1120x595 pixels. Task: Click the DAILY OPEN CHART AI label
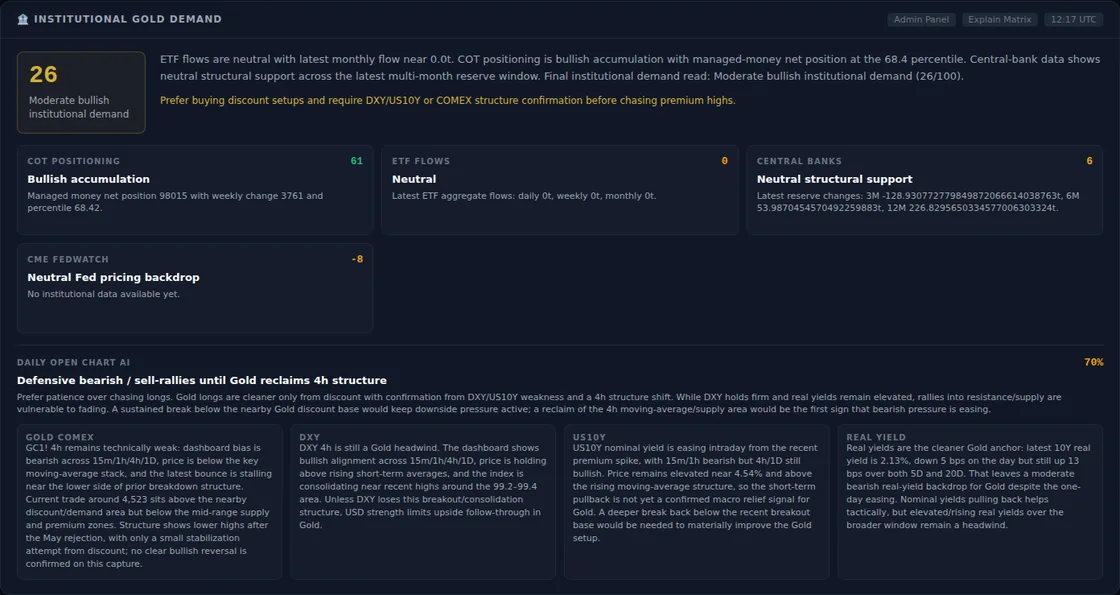[x=74, y=363]
